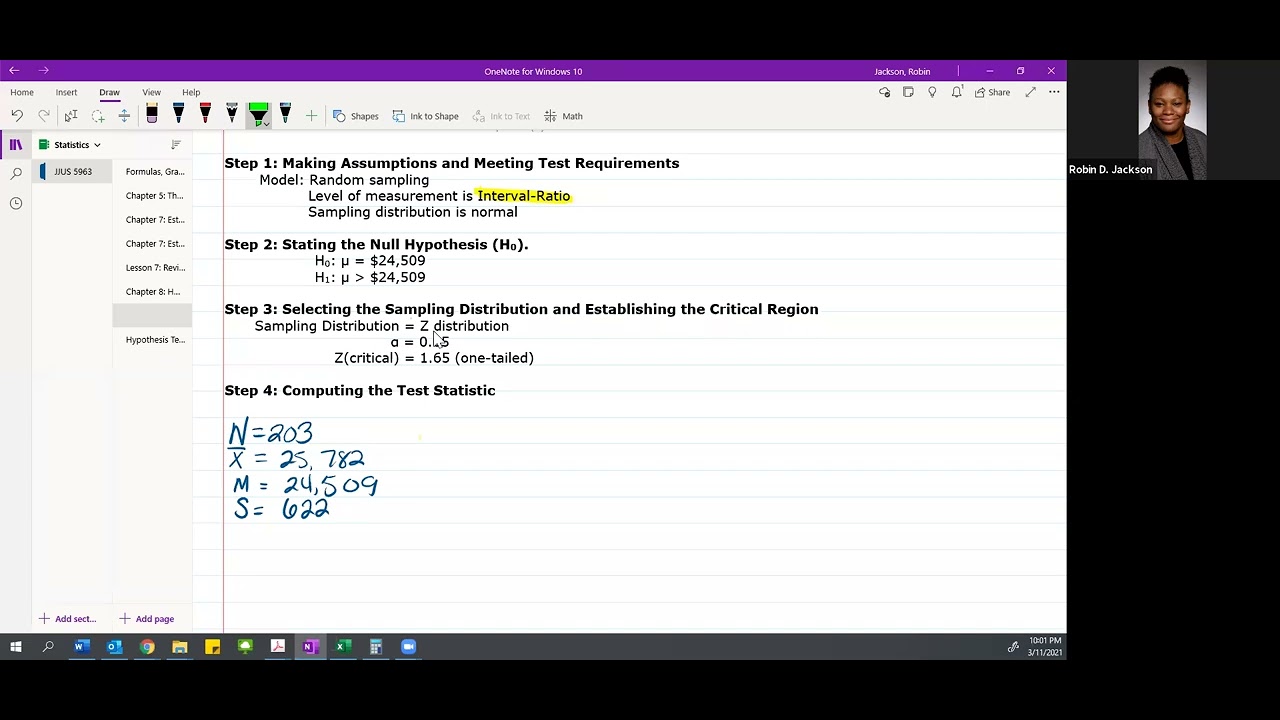The image size is (1280, 720).
Task: Add a new pen with plus icon
Action: click(311, 116)
